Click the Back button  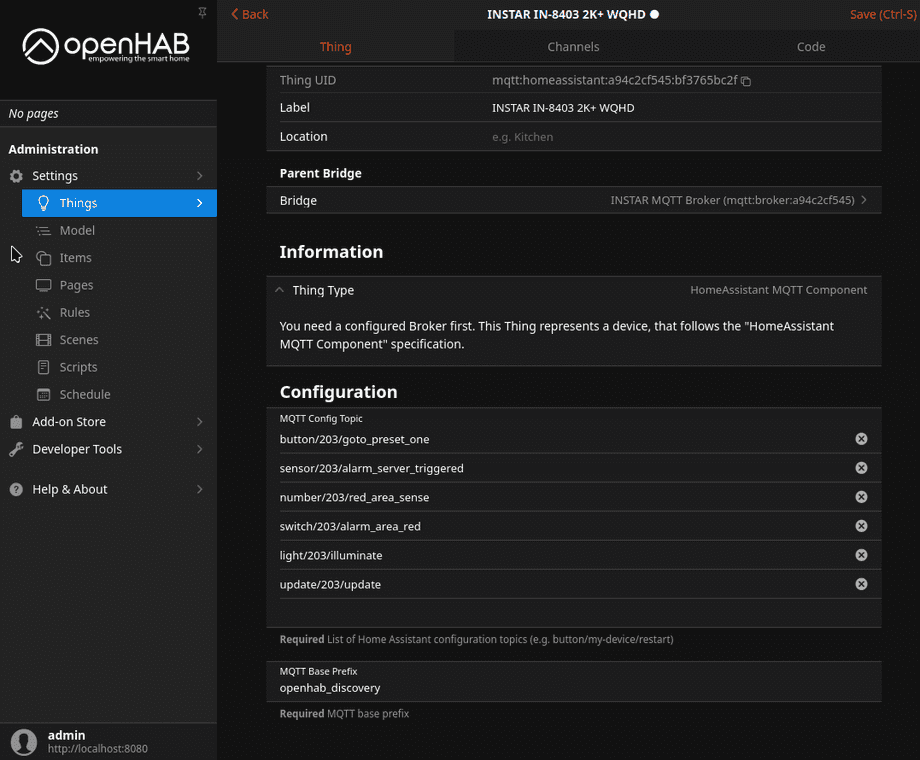click(249, 14)
